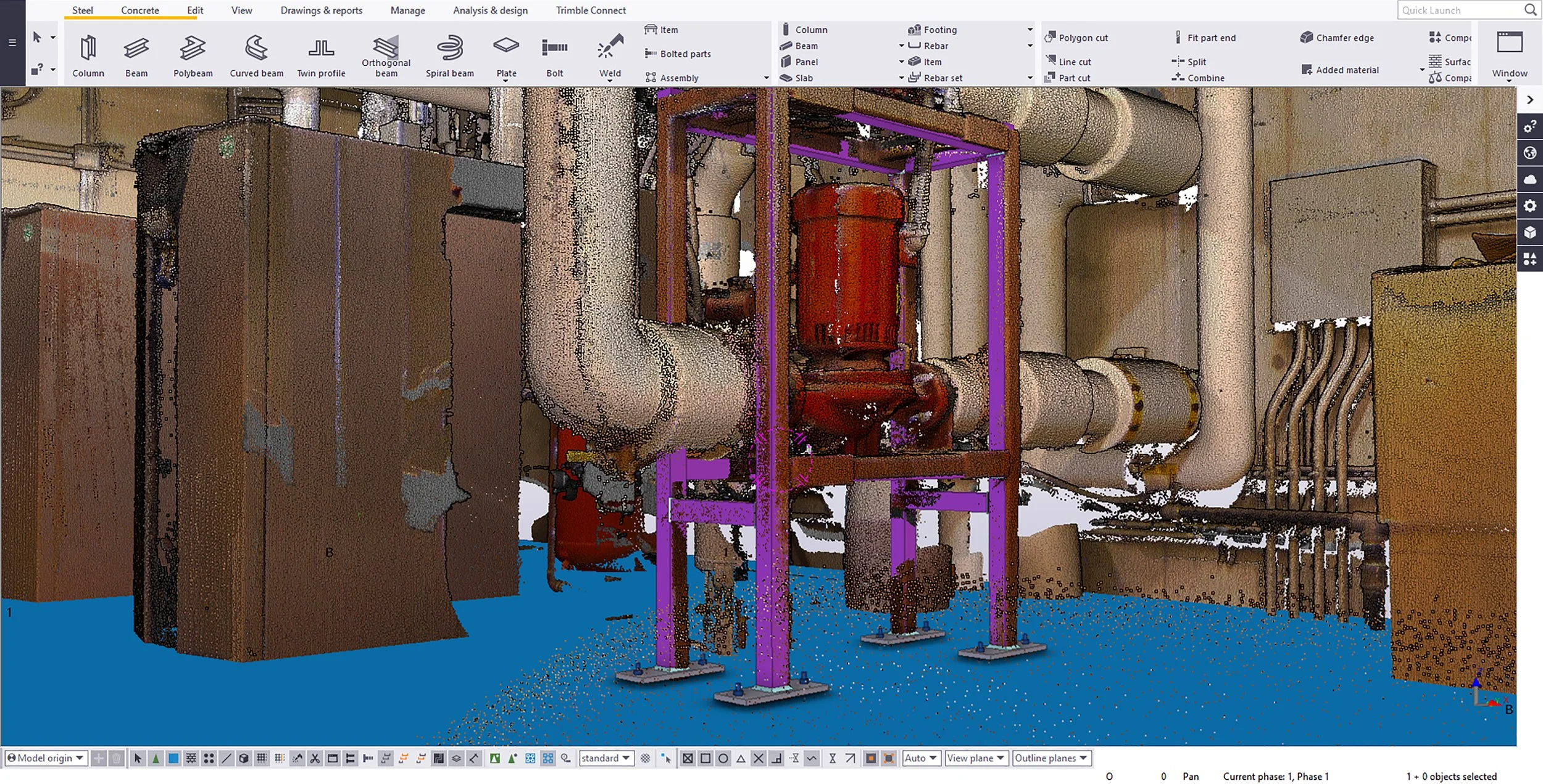Select the Weld tool
1543x784 pixels.
click(609, 56)
